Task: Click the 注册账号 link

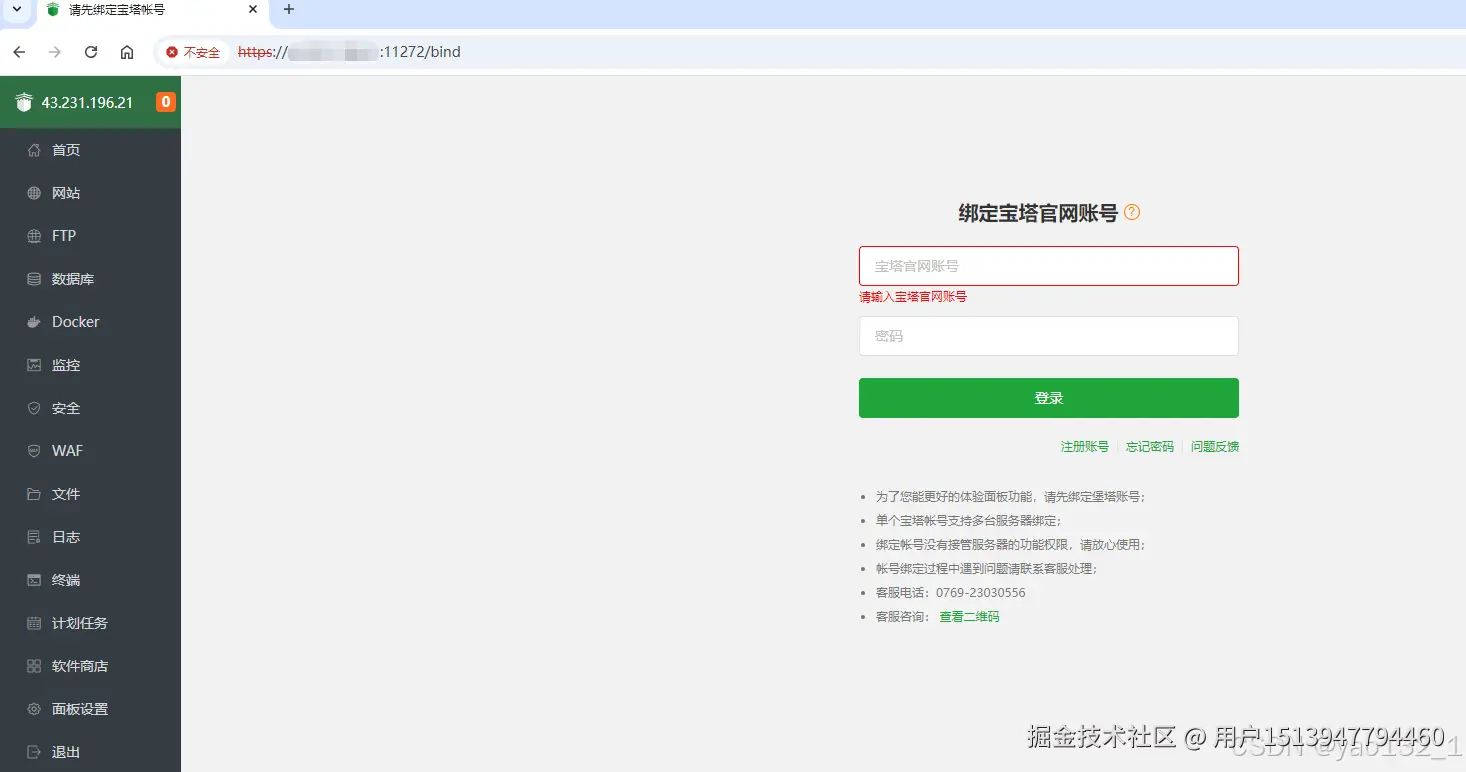Action: [1085, 447]
